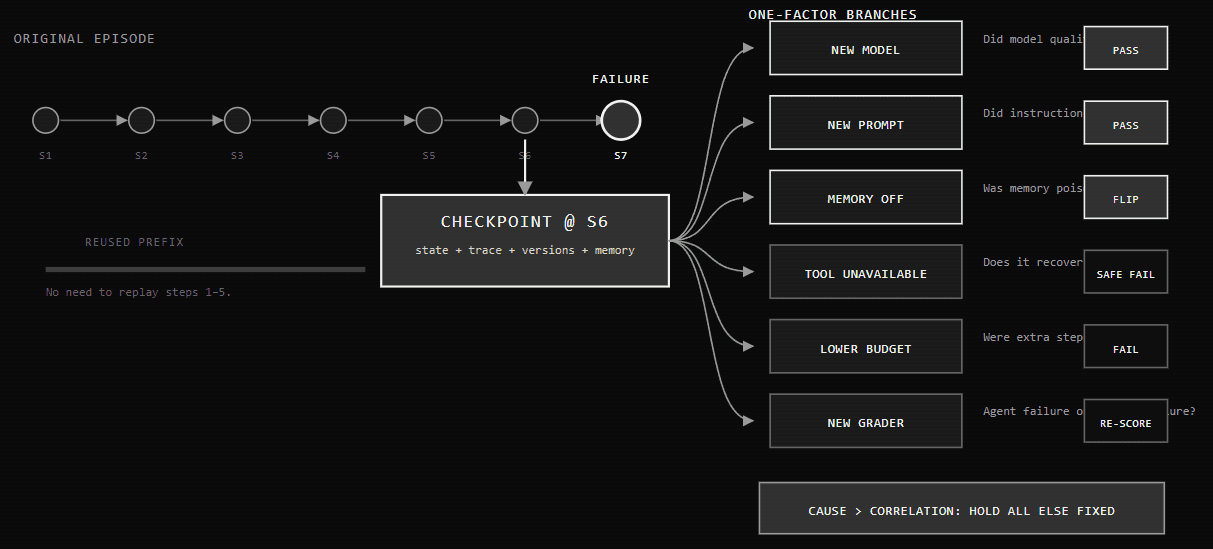Viewport: 1213px width, 549px height.
Task: Select the Tool Unavailable branch
Action: pos(866,272)
